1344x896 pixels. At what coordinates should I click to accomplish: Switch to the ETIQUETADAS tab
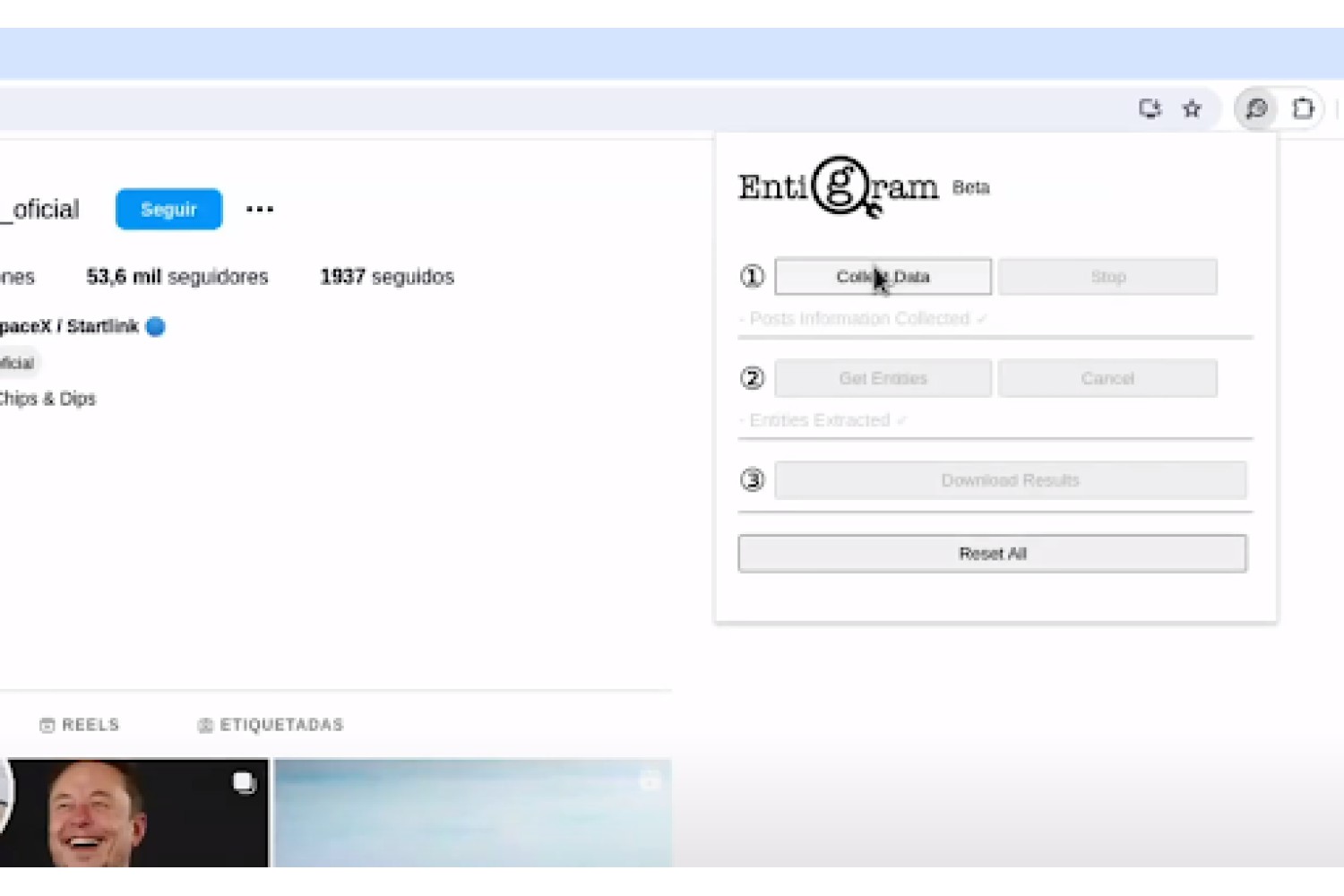pyautogui.click(x=271, y=725)
